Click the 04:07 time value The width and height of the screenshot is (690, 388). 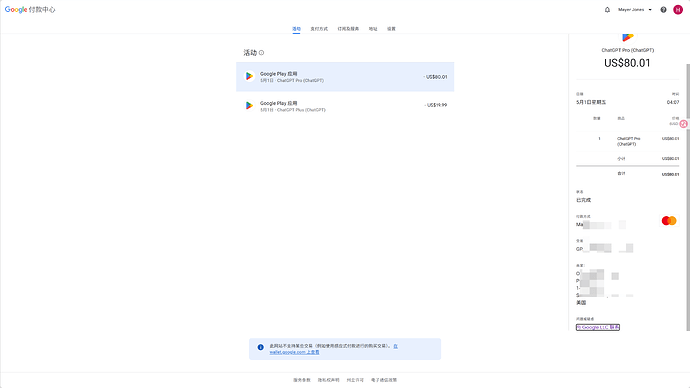coord(673,102)
